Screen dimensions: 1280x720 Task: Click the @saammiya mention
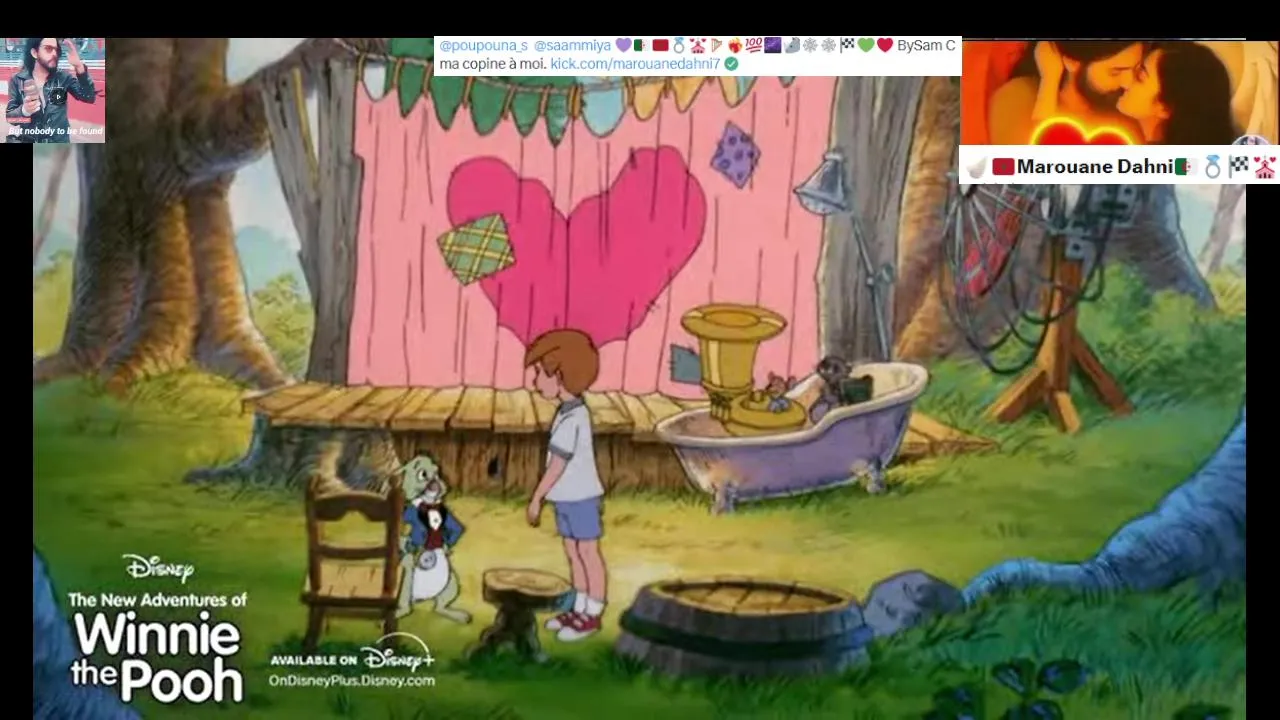[572, 46]
